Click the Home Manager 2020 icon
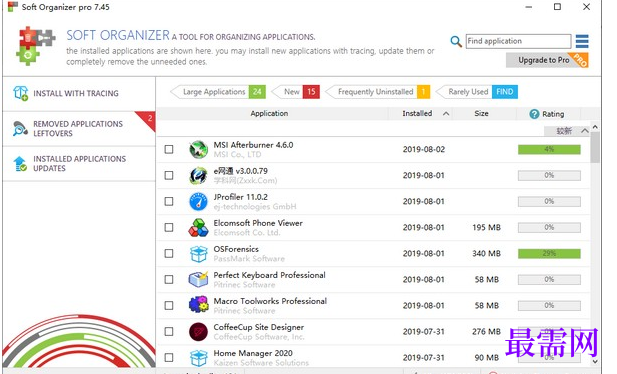617x374 pixels. [x=199, y=358]
